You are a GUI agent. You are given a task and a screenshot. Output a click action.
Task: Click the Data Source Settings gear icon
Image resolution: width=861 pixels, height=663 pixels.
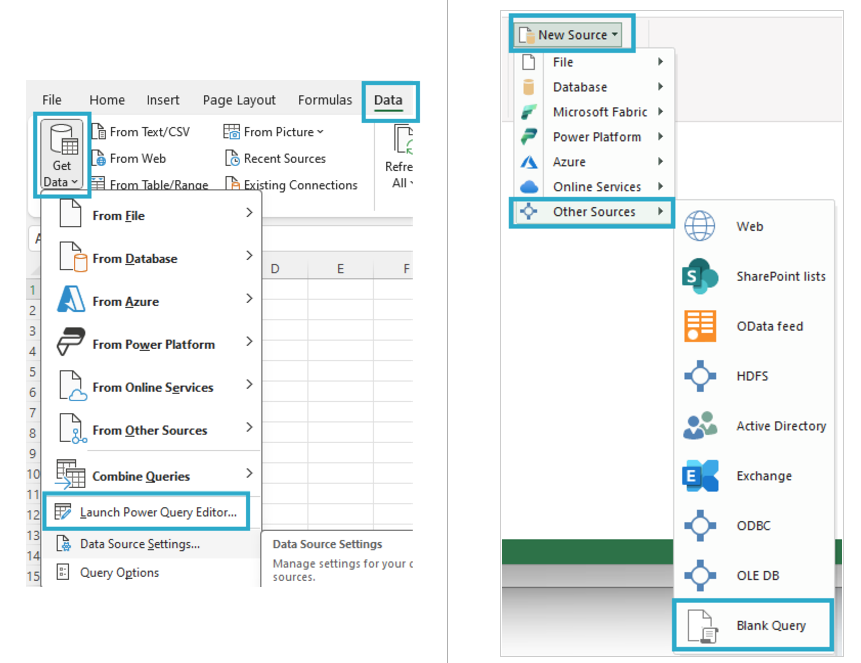coord(64,543)
